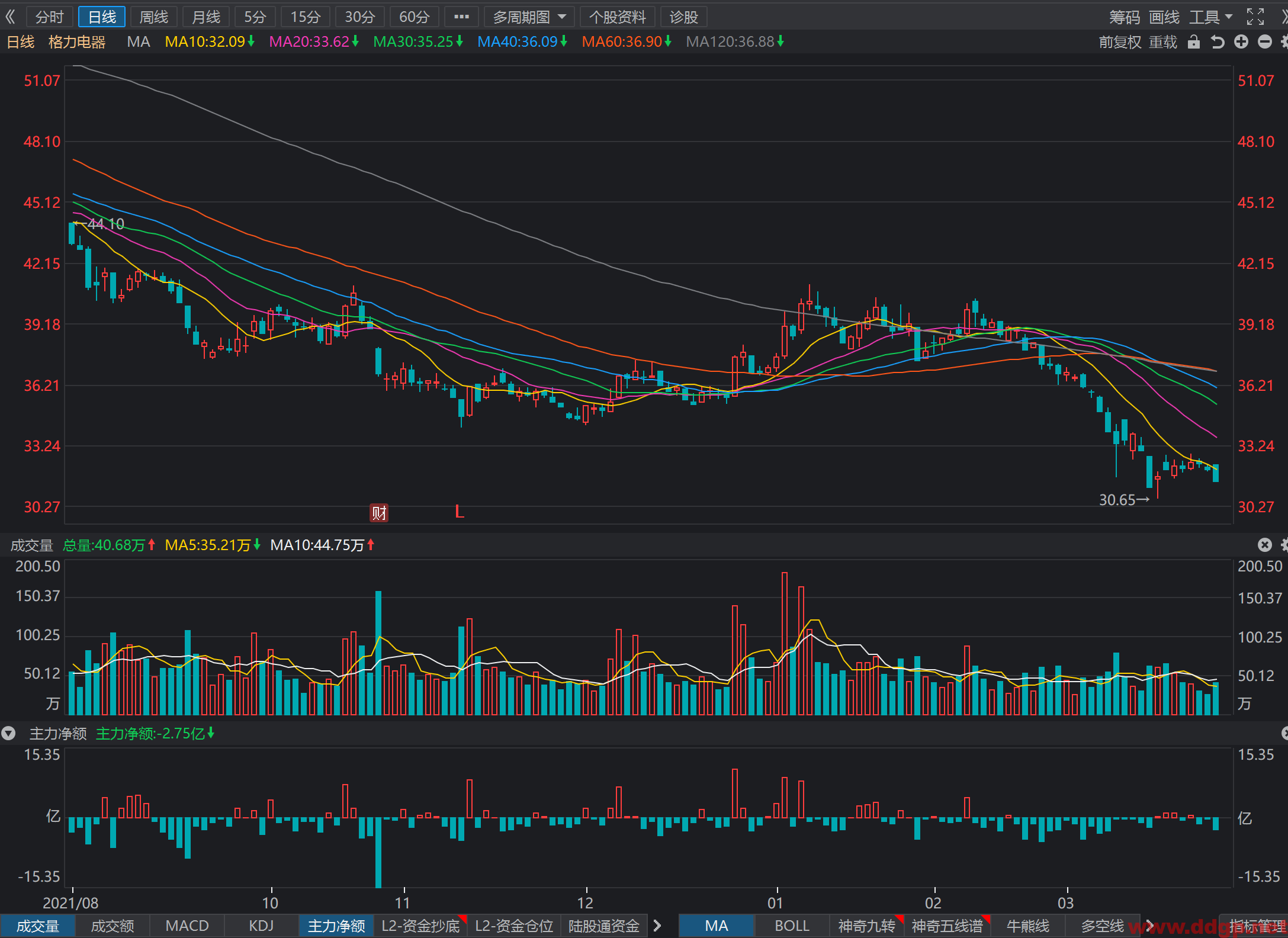Zoom in with the plus circle icon

[1241, 41]
